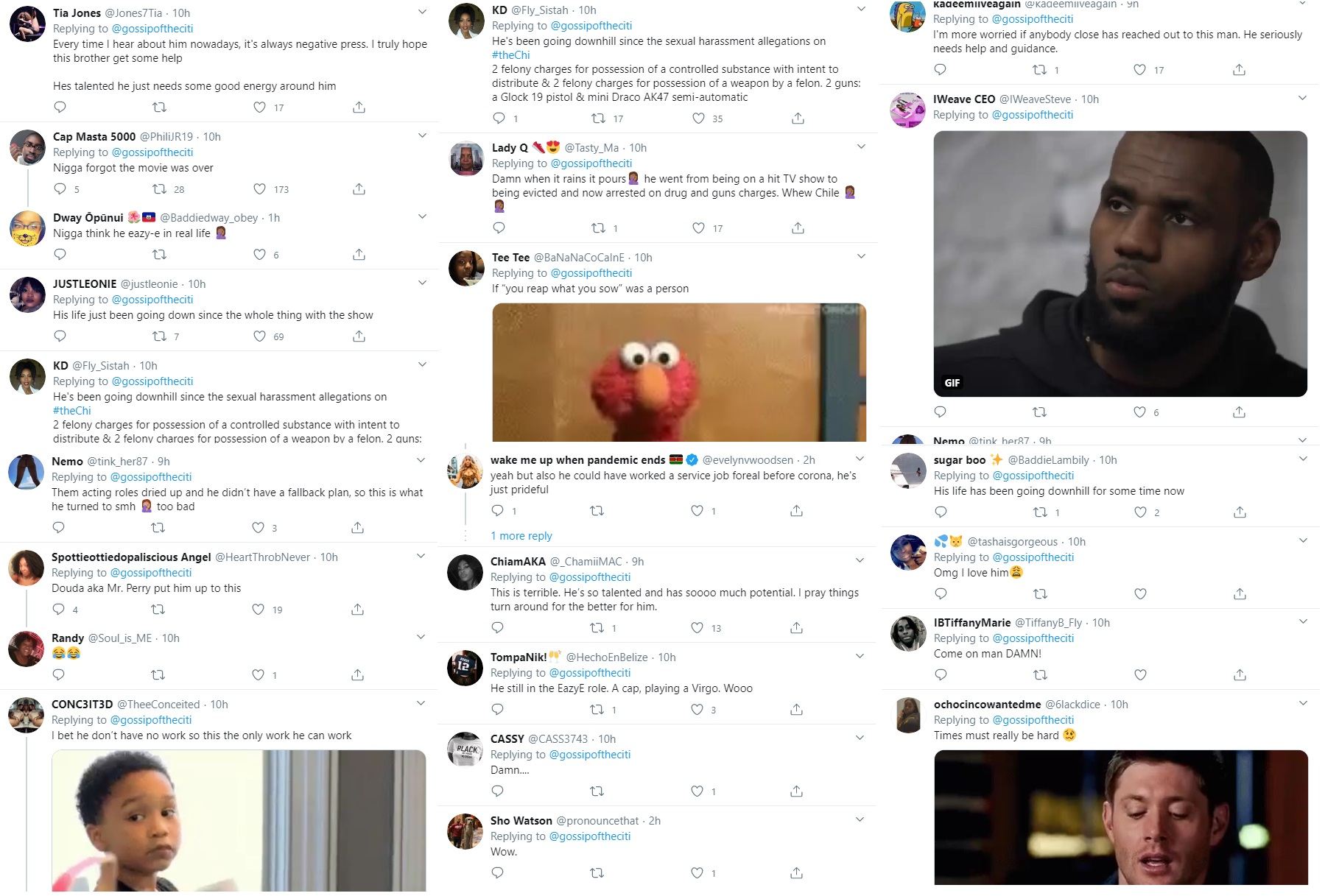Like TompaNik's tweet
The height and width of the screenshot is (896, 1339).
coord(697,710)
